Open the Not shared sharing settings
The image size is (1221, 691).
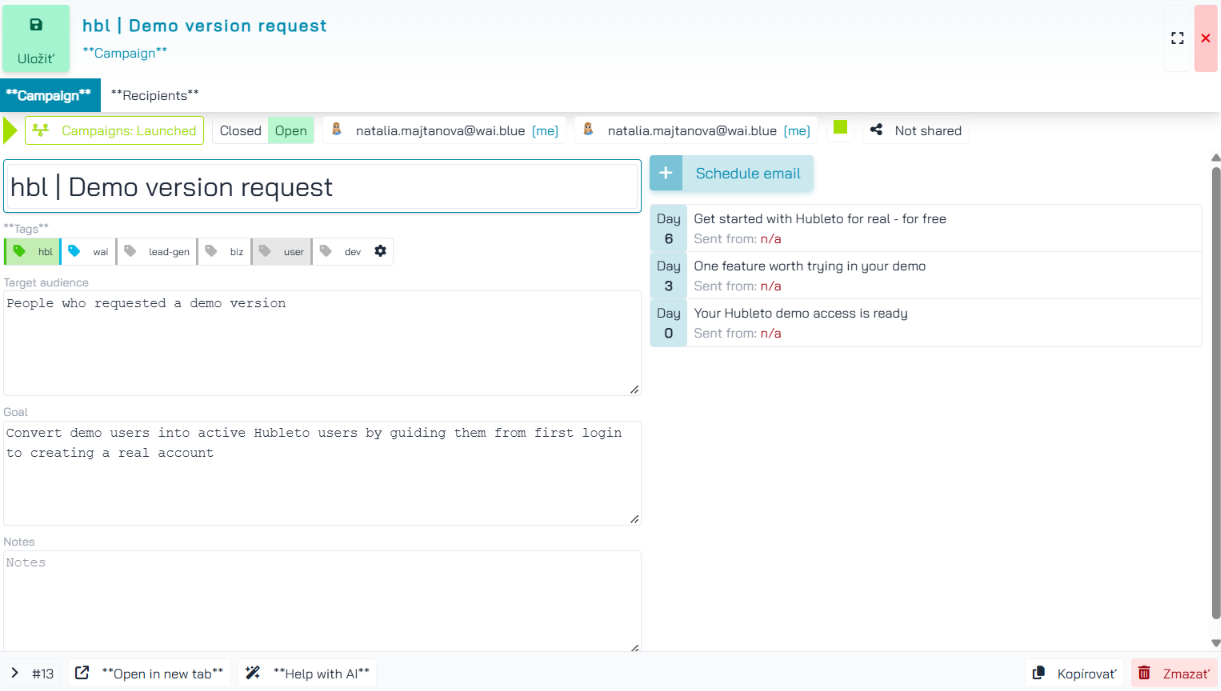point(916,130)
